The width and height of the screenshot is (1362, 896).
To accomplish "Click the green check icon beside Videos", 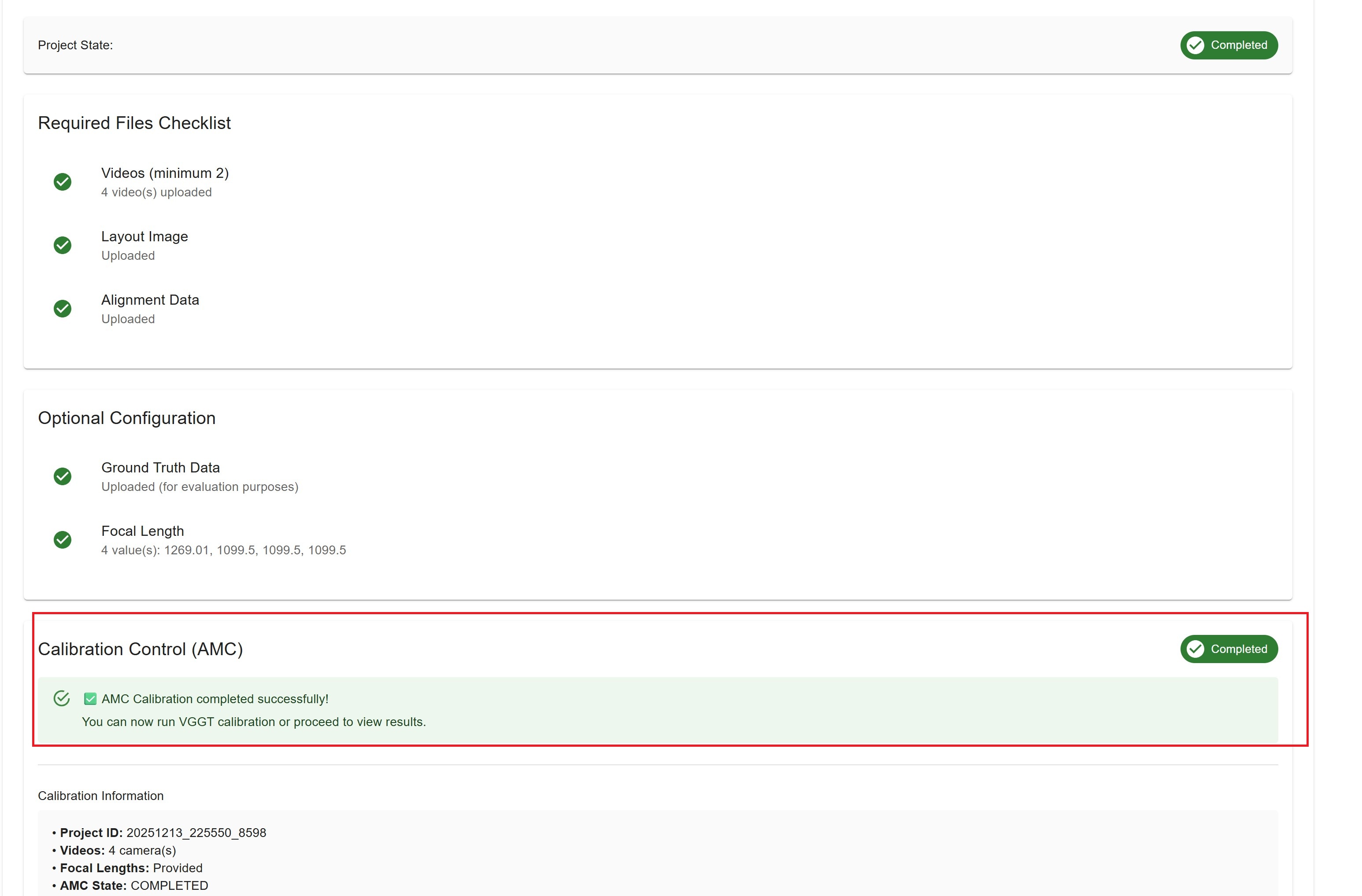I will tap(63, 182).
